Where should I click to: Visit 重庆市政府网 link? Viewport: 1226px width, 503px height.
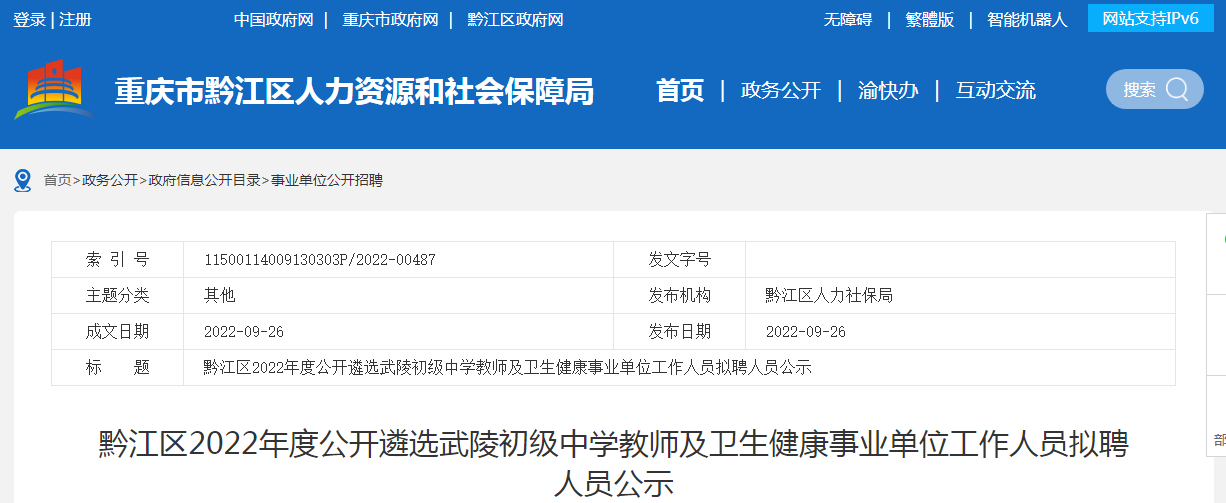[390, 19]
